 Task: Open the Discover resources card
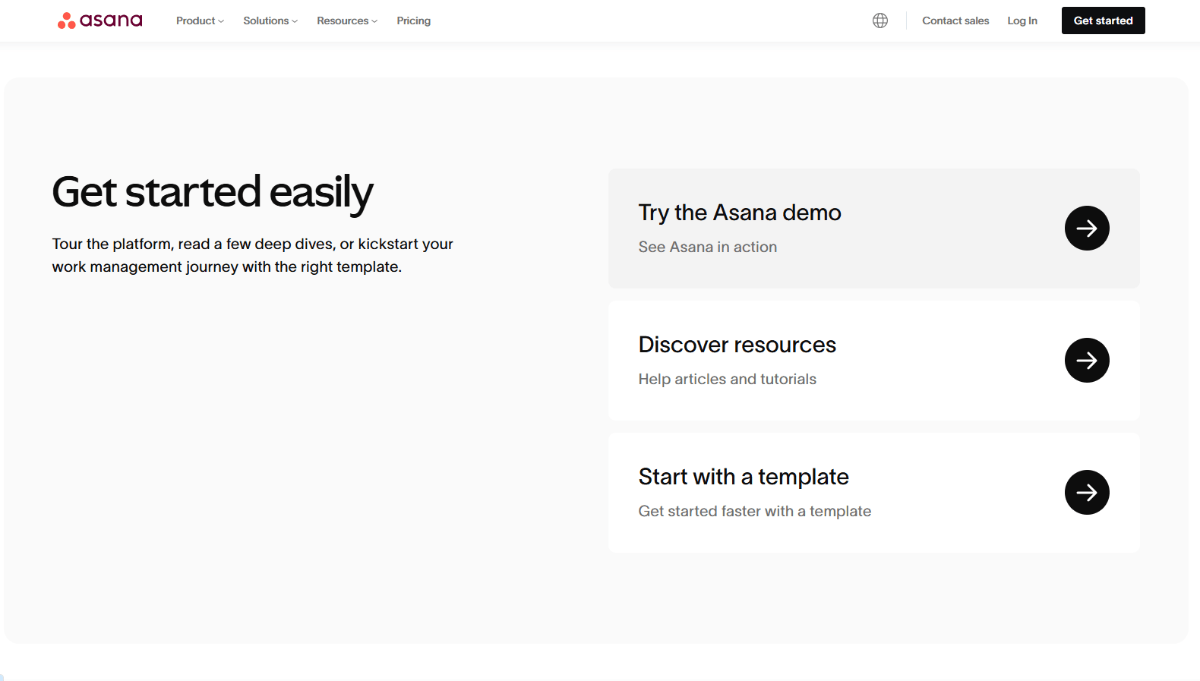coord(873,360)
